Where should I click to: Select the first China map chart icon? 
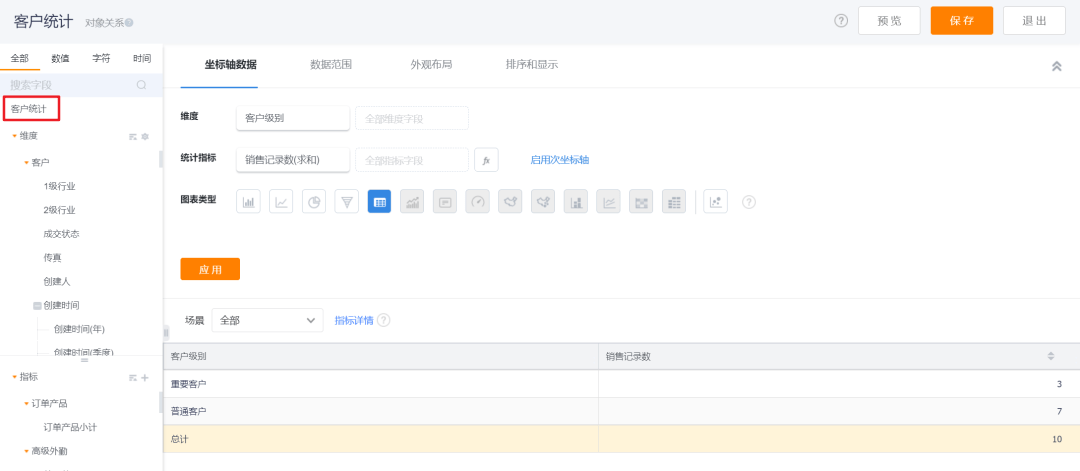(510, 202)
